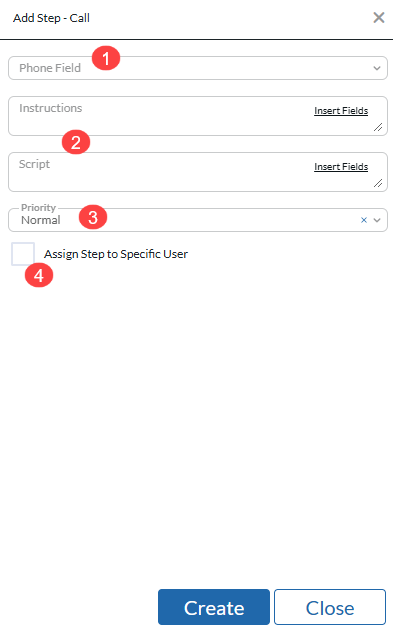Close the Add Step dialog with X icon
This screenshot has height=636, width=393.
378,17
